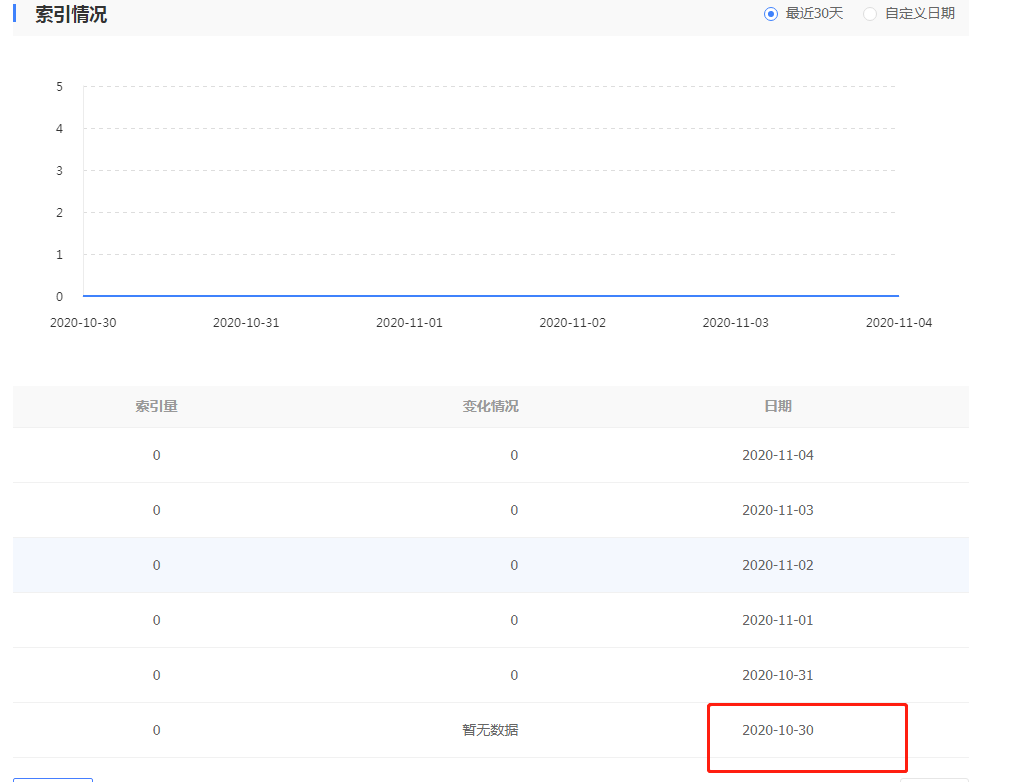Click the 索引量 column header

[157, 406]
